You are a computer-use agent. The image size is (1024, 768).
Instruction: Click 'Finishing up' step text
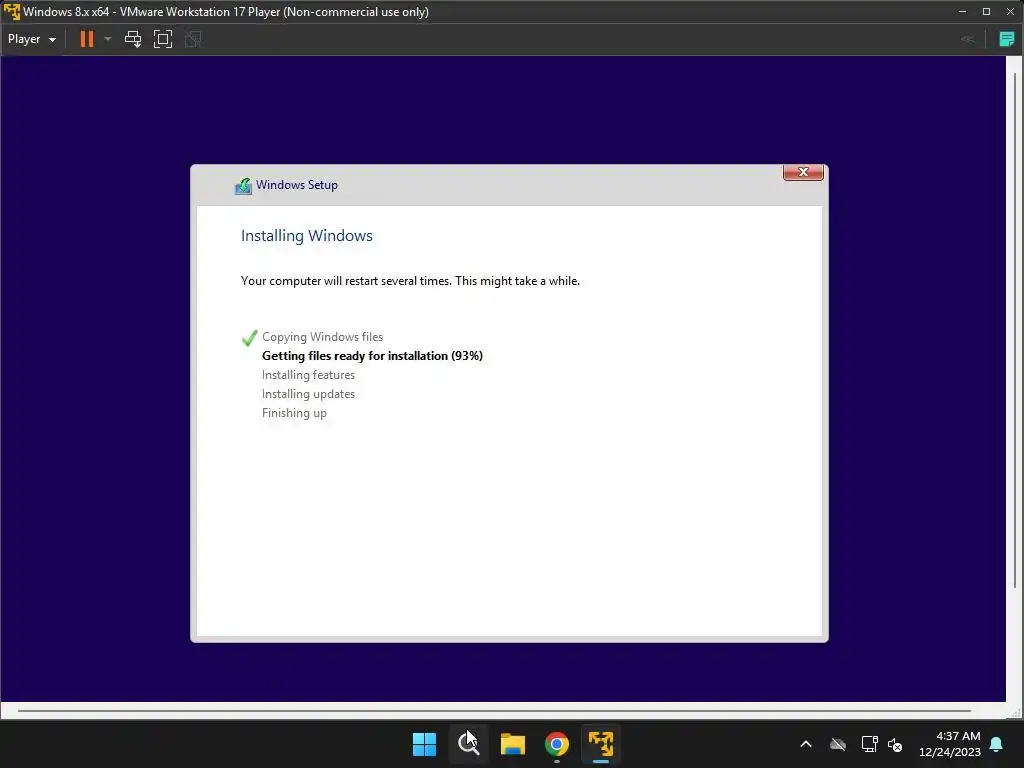[294, 413]
